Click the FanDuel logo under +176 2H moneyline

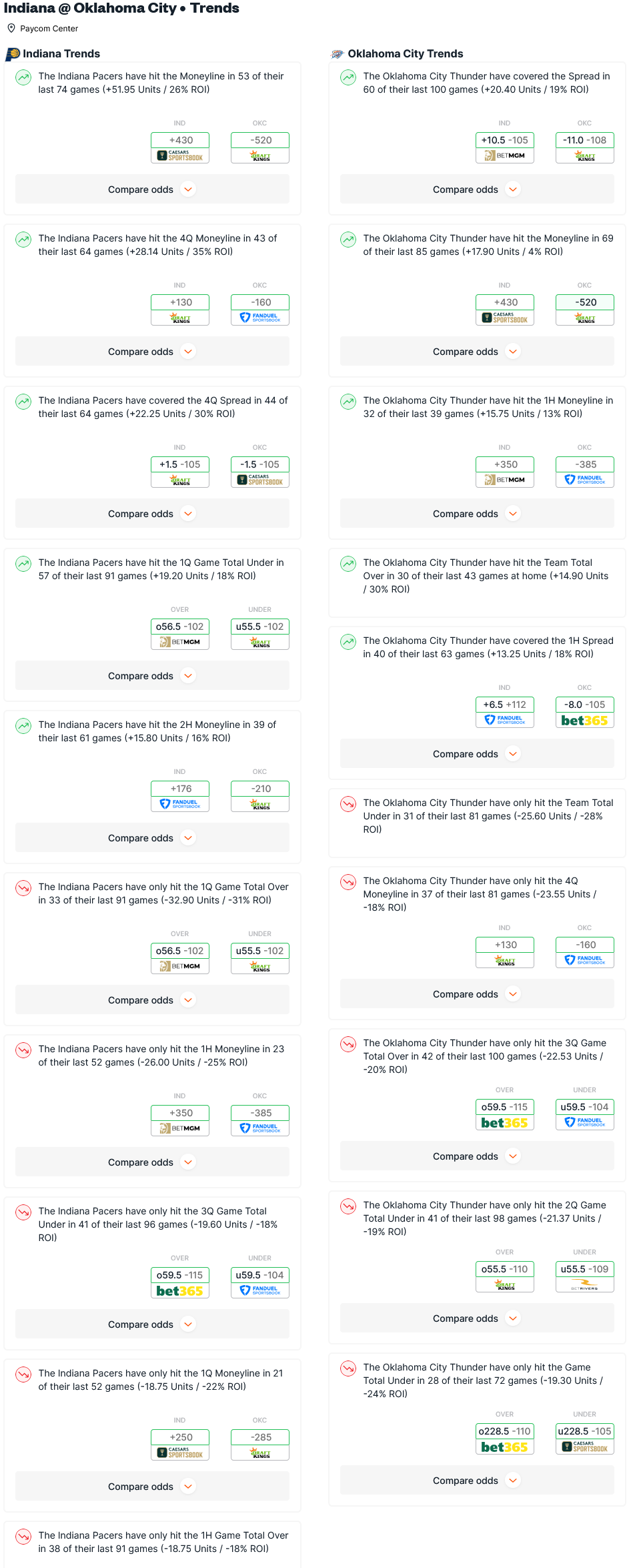pos(180,804)
